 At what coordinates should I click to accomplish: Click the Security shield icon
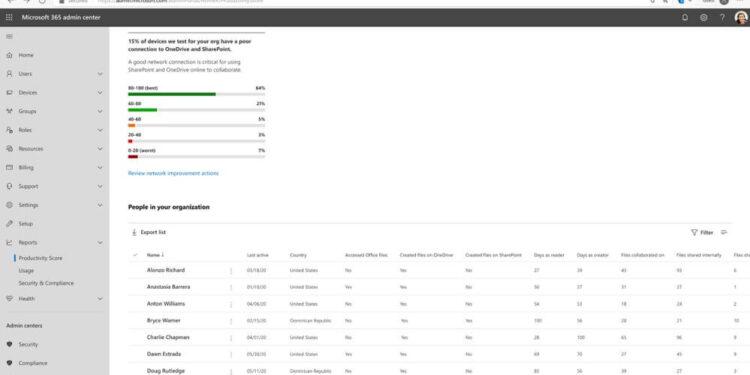point(9,344)
